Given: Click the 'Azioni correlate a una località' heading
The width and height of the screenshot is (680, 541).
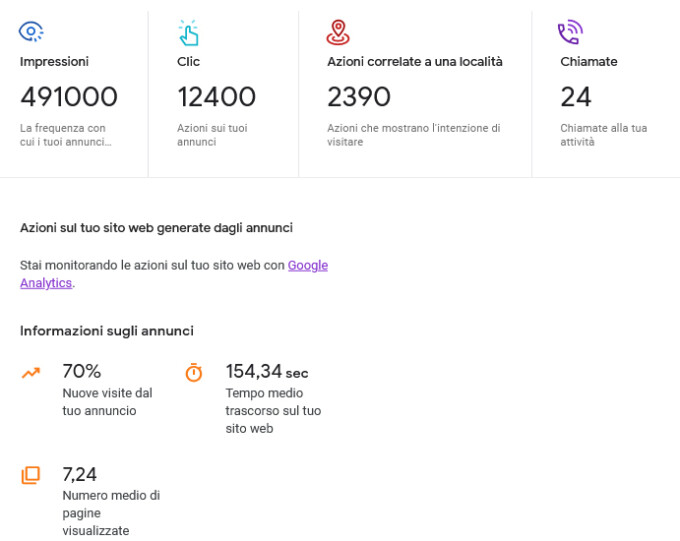Looking at the screenshot, I should (x=415, y=62).
